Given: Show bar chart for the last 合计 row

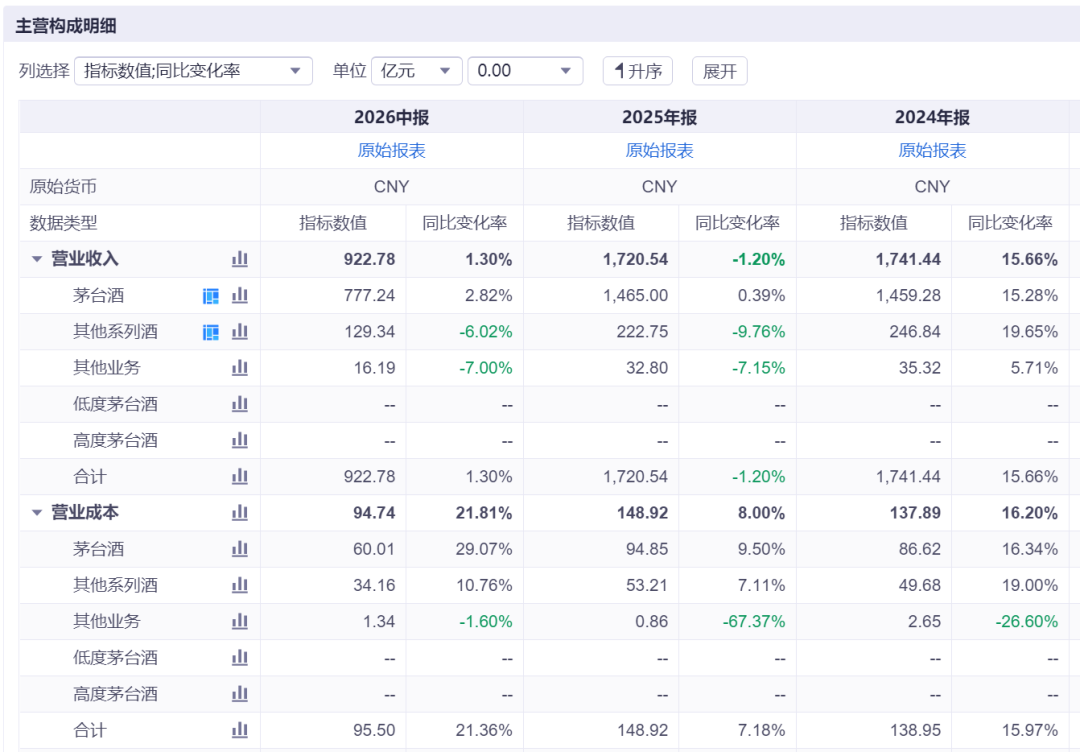Looking at the screenshot, I should [x=240, y=729].
